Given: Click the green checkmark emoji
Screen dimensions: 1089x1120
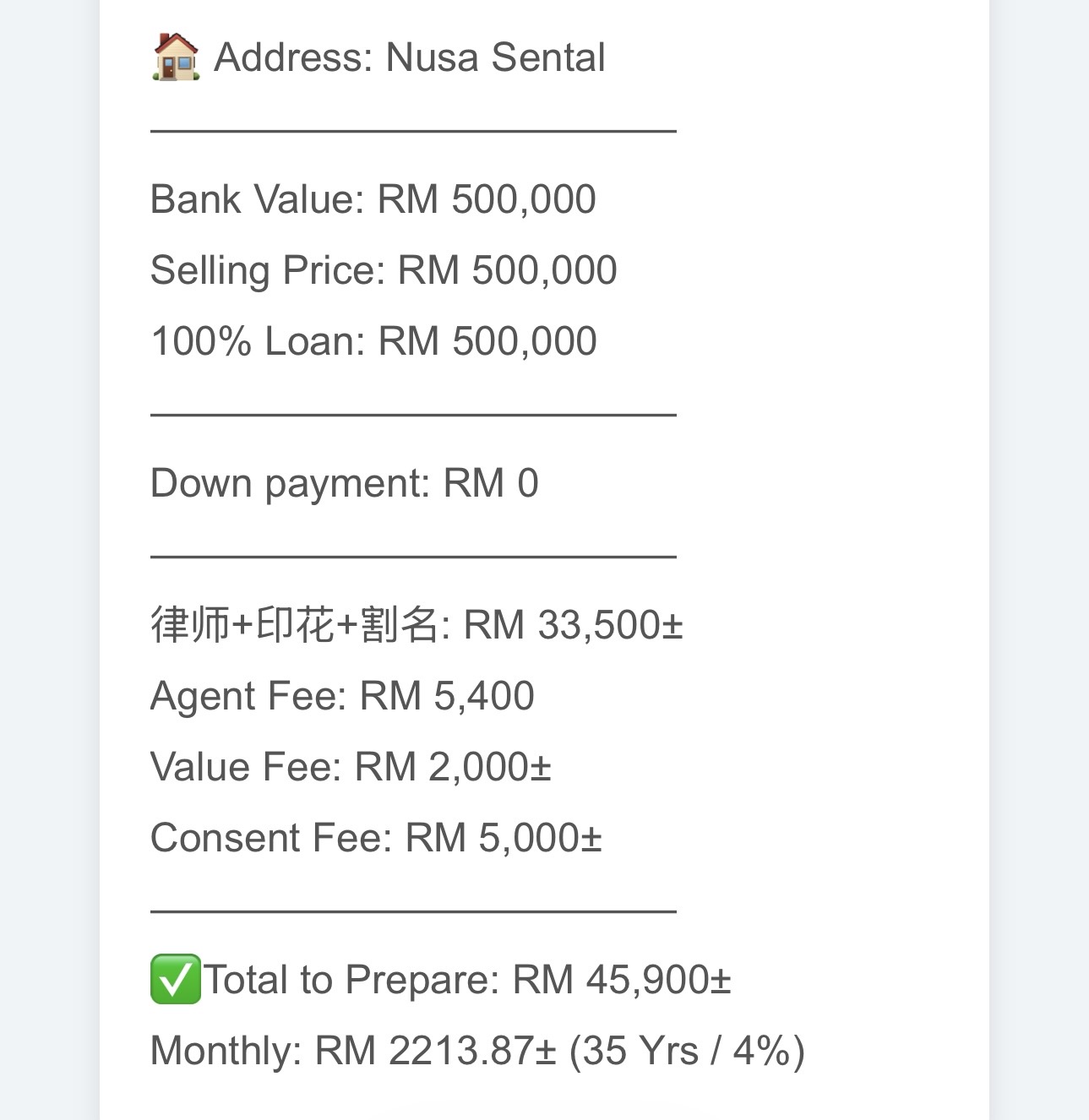Looking at the screenshot, I should pyautogui.click(x=176, y=980).
